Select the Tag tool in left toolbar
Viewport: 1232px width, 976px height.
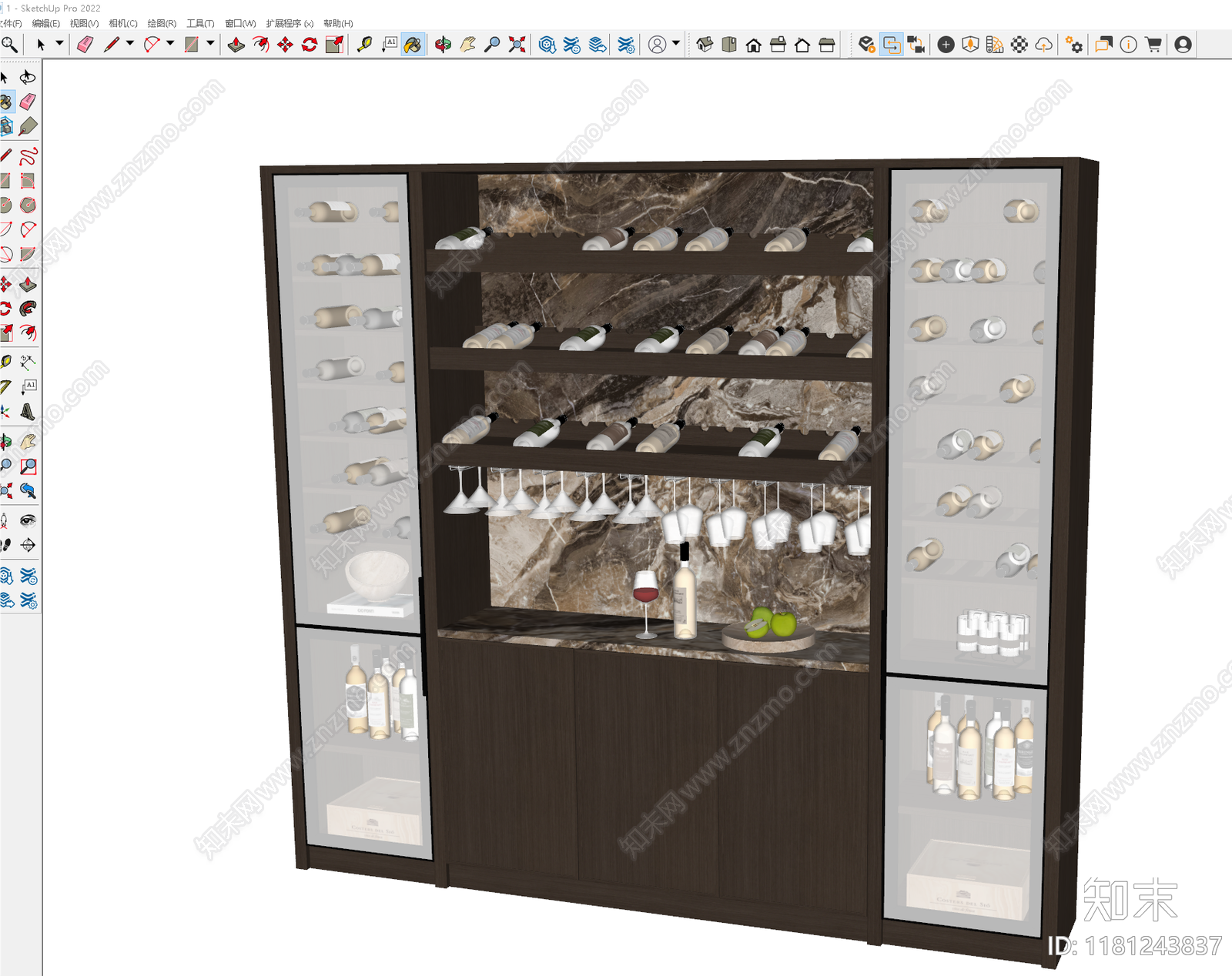(x=28, y=126)
